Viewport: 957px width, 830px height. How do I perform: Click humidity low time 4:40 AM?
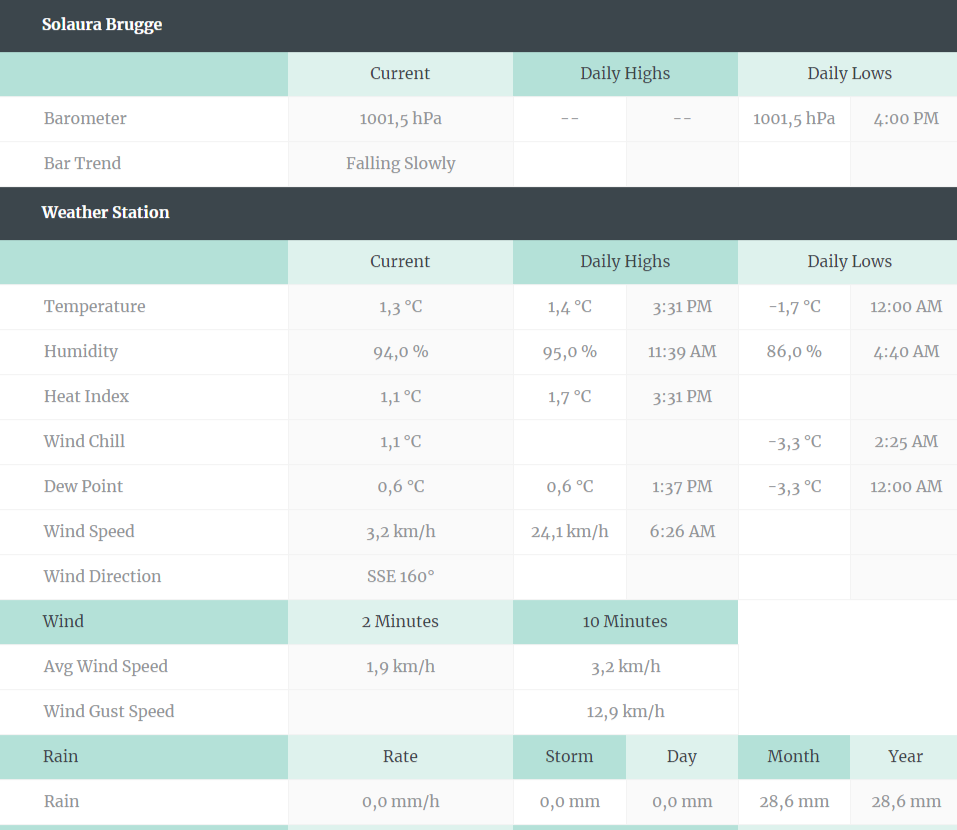906,352
